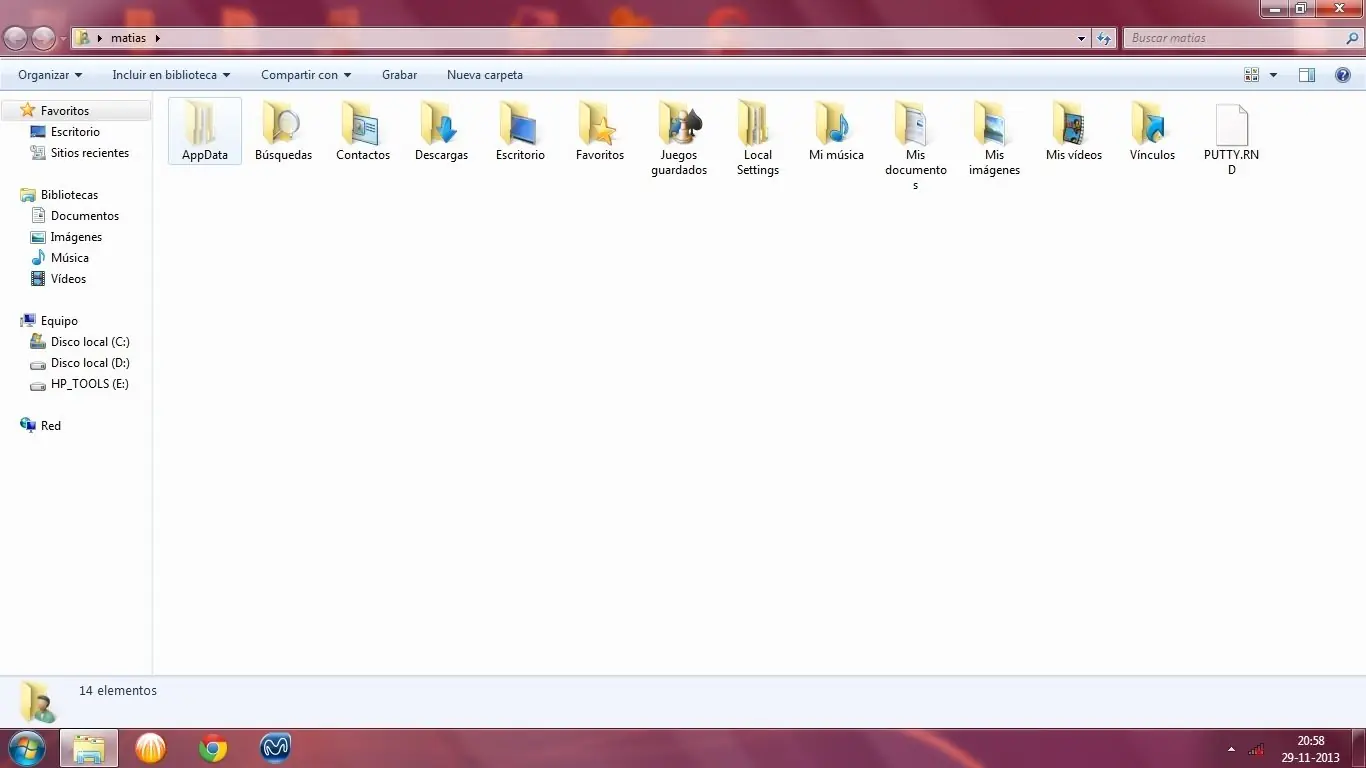The image size is (1366, 768).
Task: Click the Windows Explorer taskbar icon
Action: tap(89, 748)
